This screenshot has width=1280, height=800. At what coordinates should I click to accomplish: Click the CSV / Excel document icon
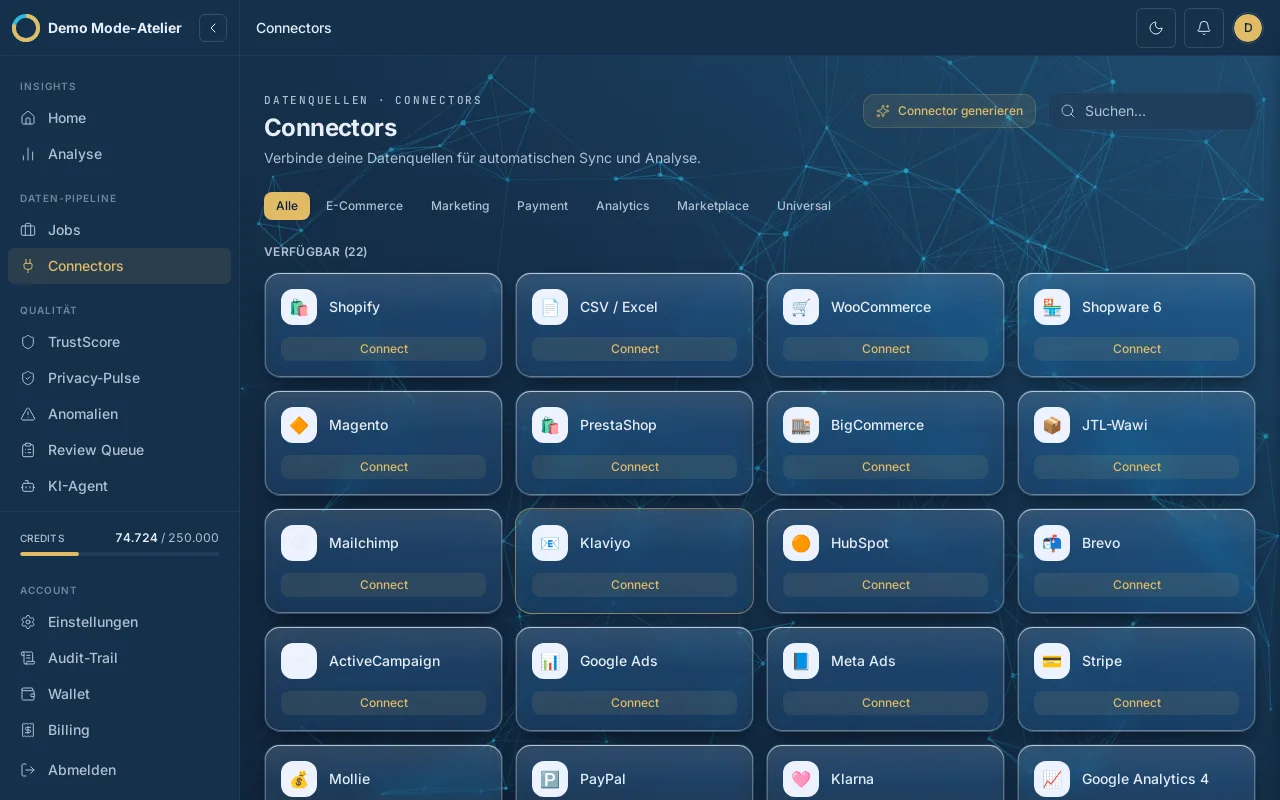(550, 307)
